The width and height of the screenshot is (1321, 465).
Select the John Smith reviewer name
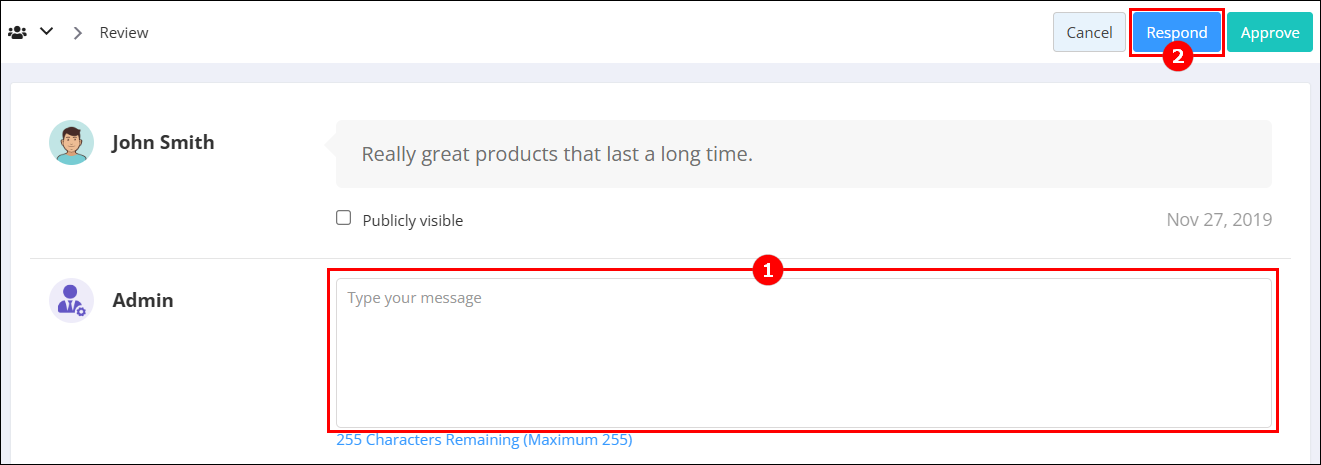163,142
